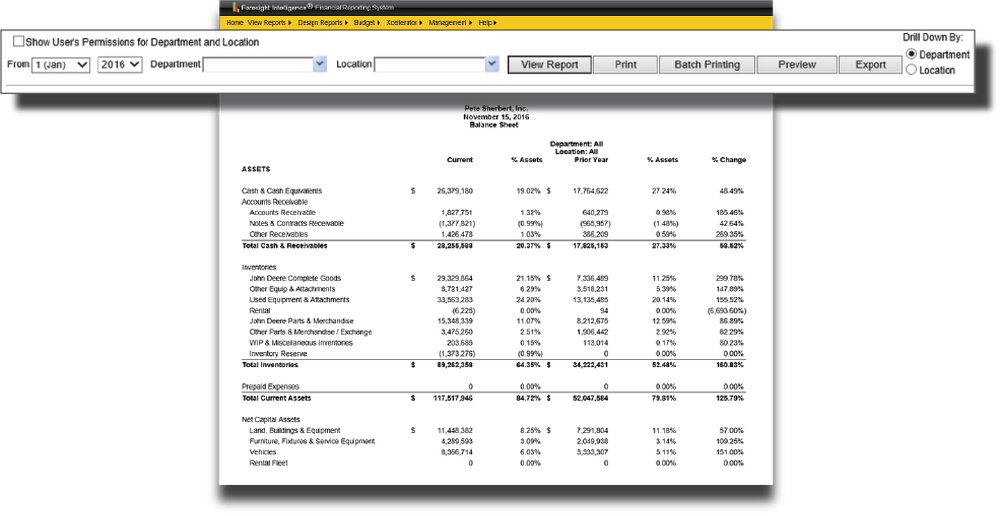1000x516 pixels.
Task: Click the Current column header
Action: 460,159
